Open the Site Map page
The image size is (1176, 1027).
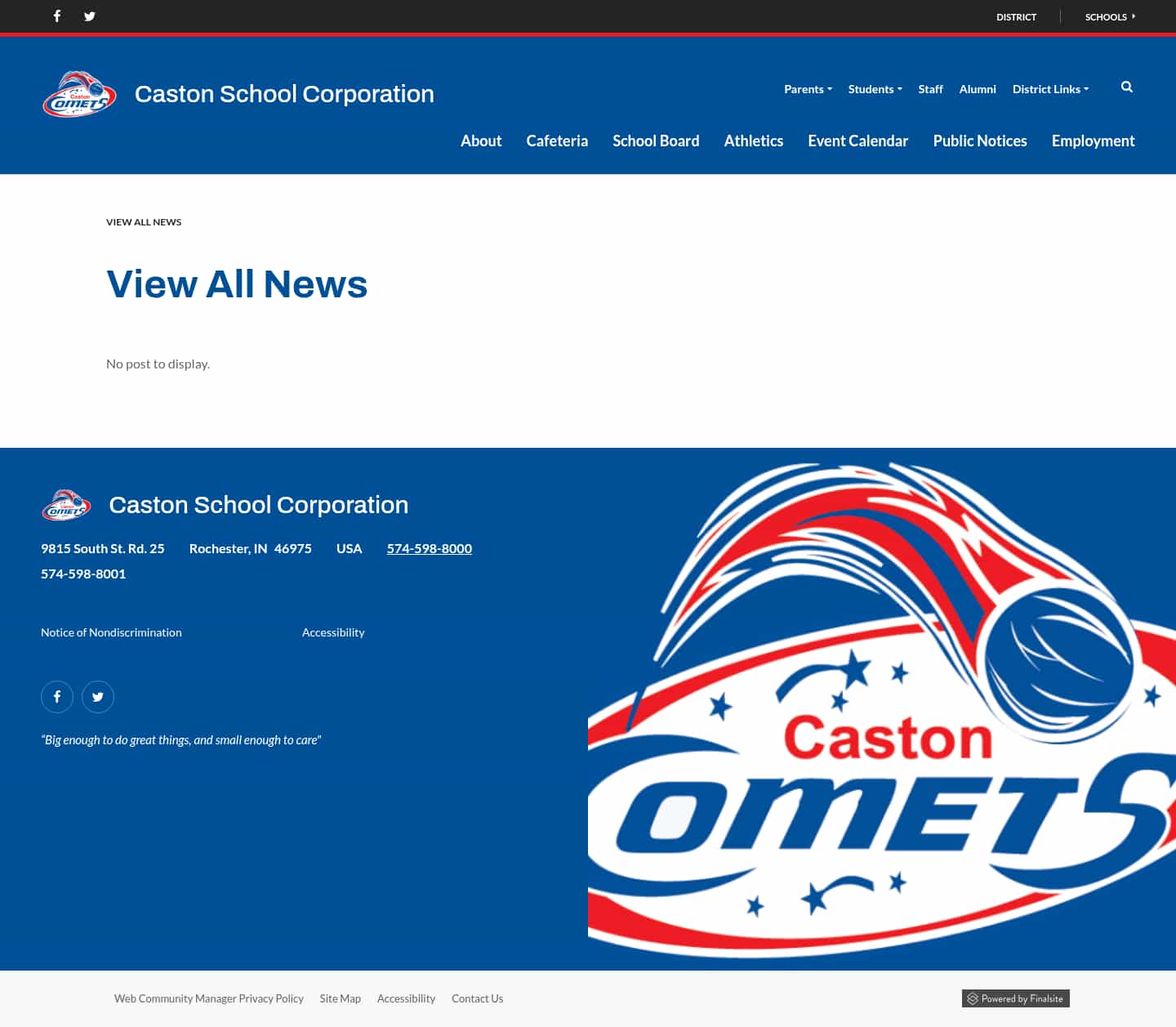coord(340,998)
